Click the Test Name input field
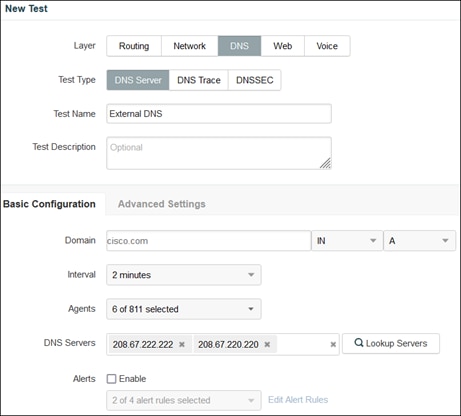 tap(219, 114)
